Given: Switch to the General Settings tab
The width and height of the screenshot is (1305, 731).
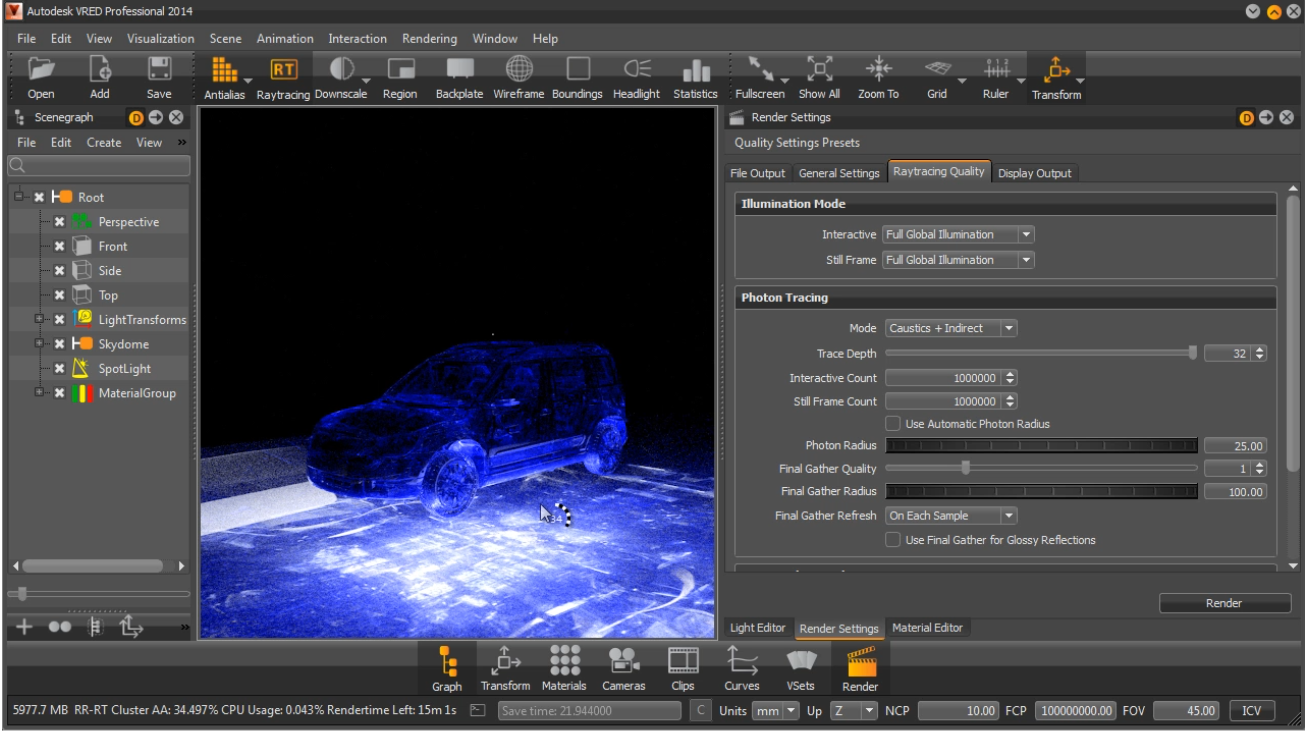Looking at the screenshot, I should click(x=838, y=173).
